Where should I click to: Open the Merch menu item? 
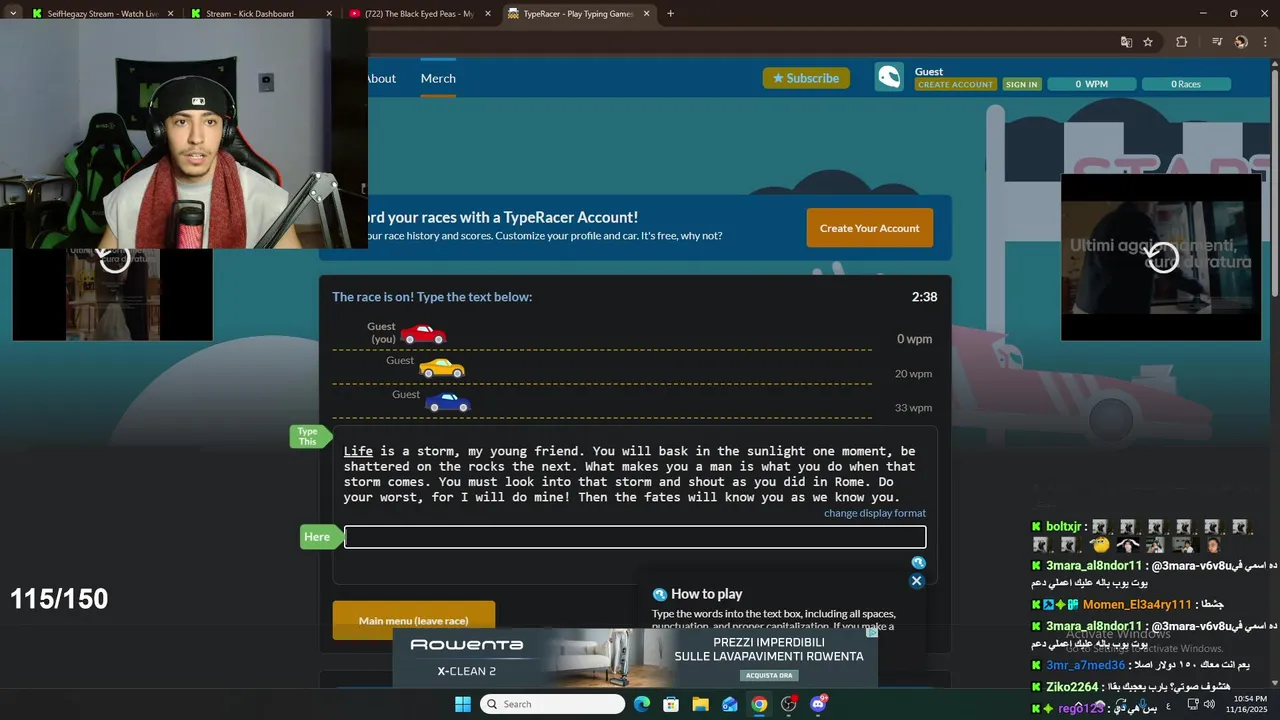[438, 78]
